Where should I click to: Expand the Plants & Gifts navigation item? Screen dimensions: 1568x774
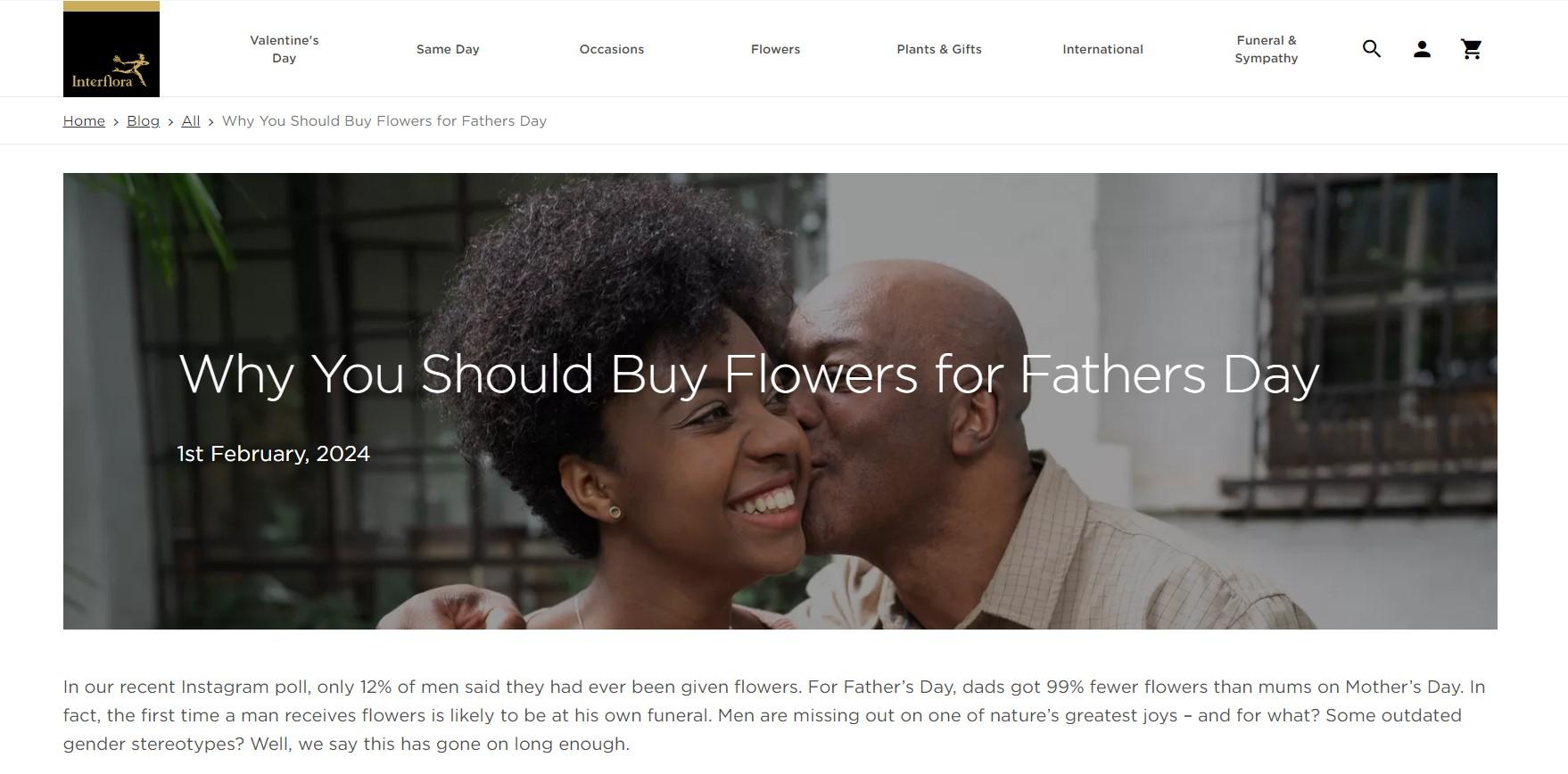tap(939, 49)
